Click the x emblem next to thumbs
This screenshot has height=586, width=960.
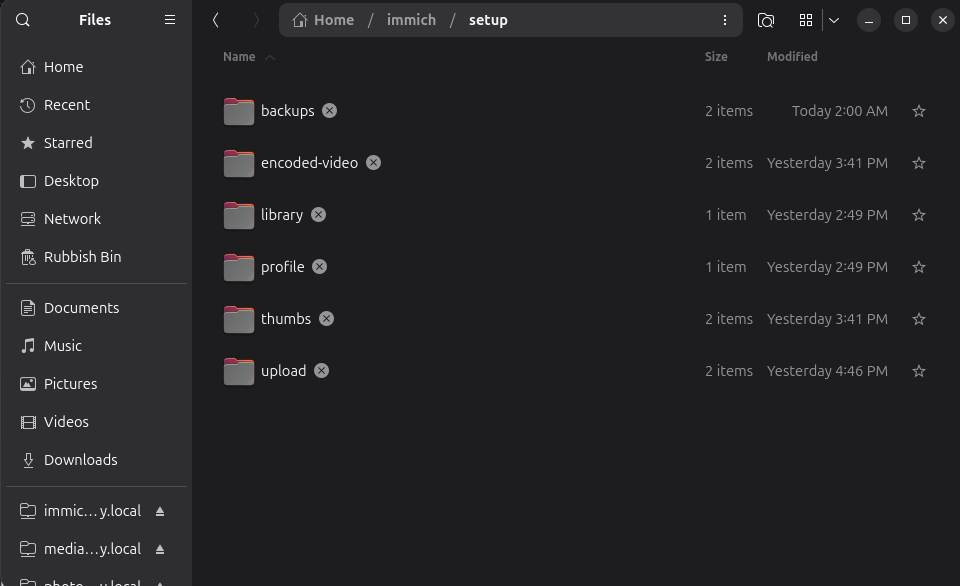[326, 319]
